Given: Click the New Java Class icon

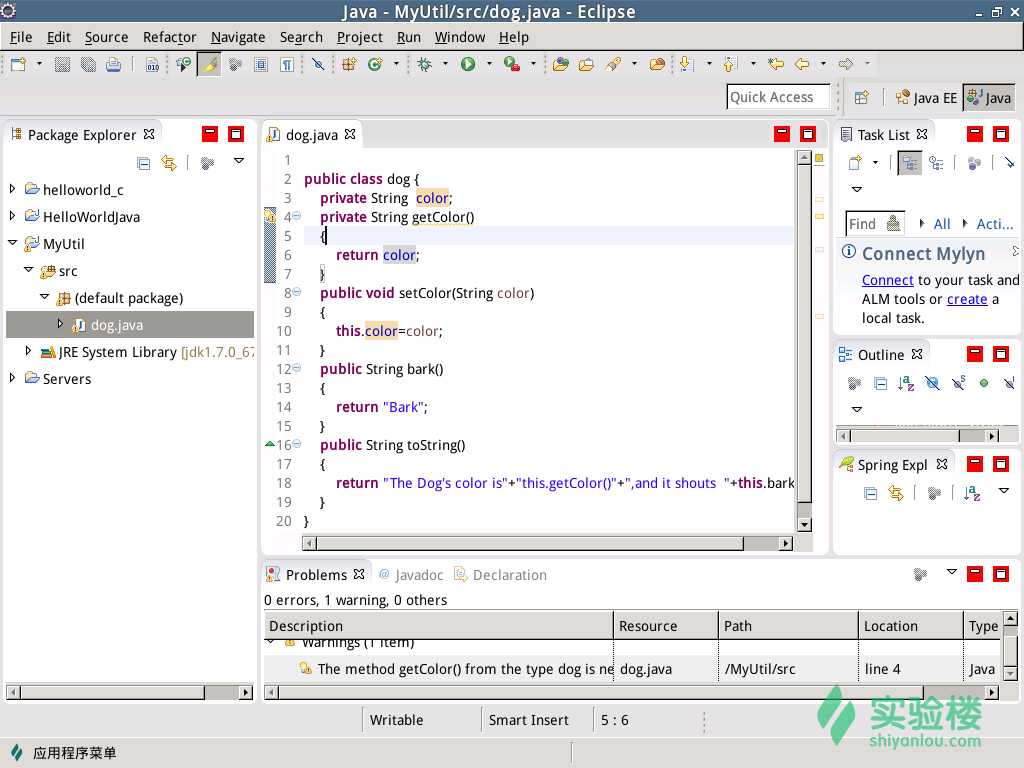Looking at the screenshot, I should coord(375,64).
